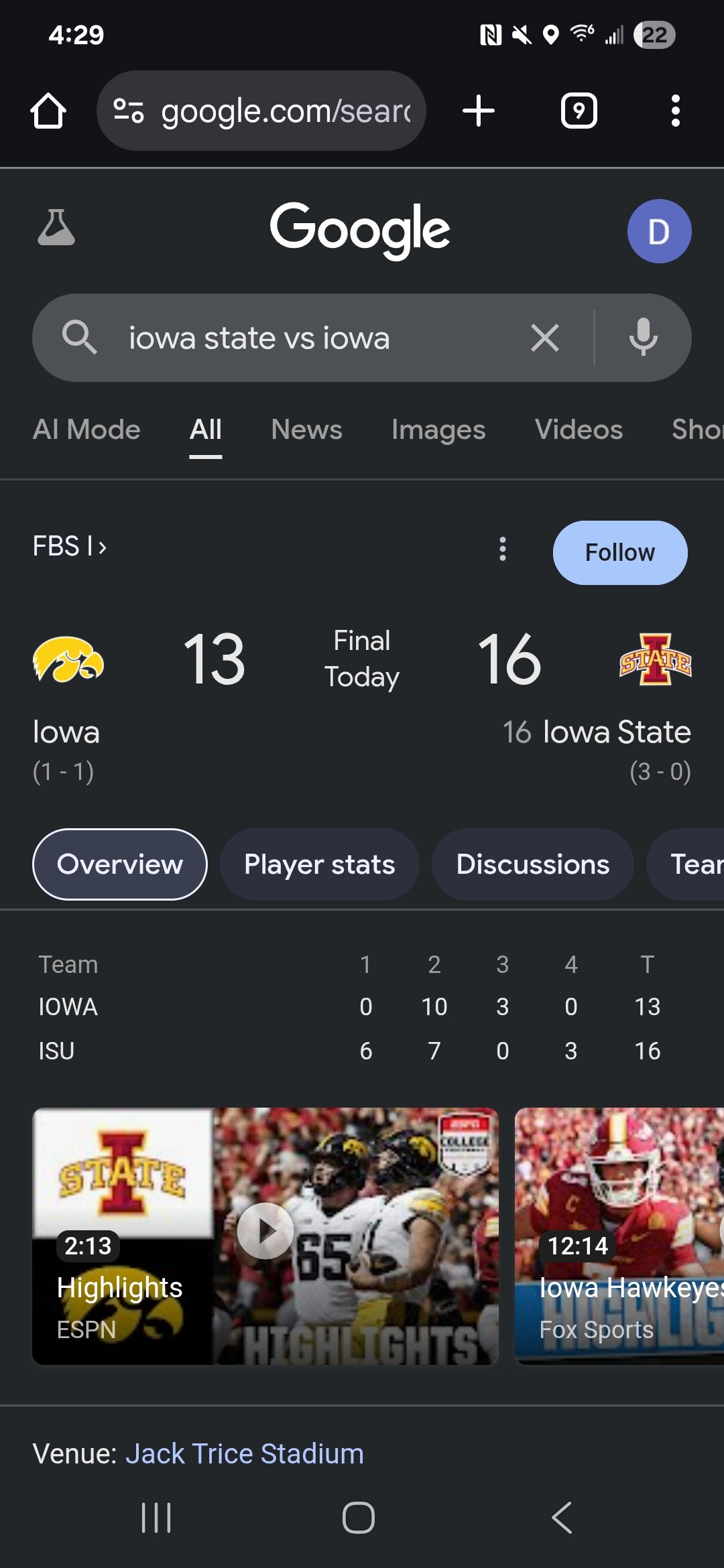Tap the browser home icon

[x=48, y=111]
